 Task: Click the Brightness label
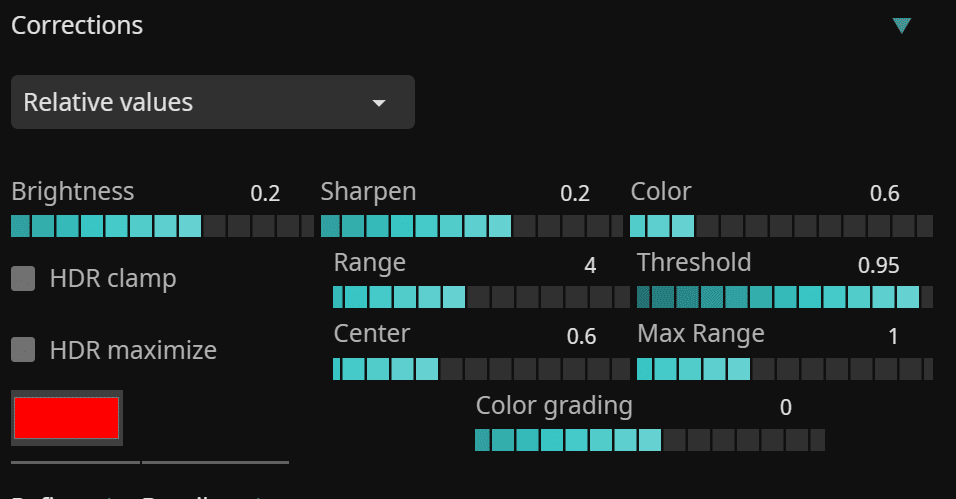click(73, 192)
